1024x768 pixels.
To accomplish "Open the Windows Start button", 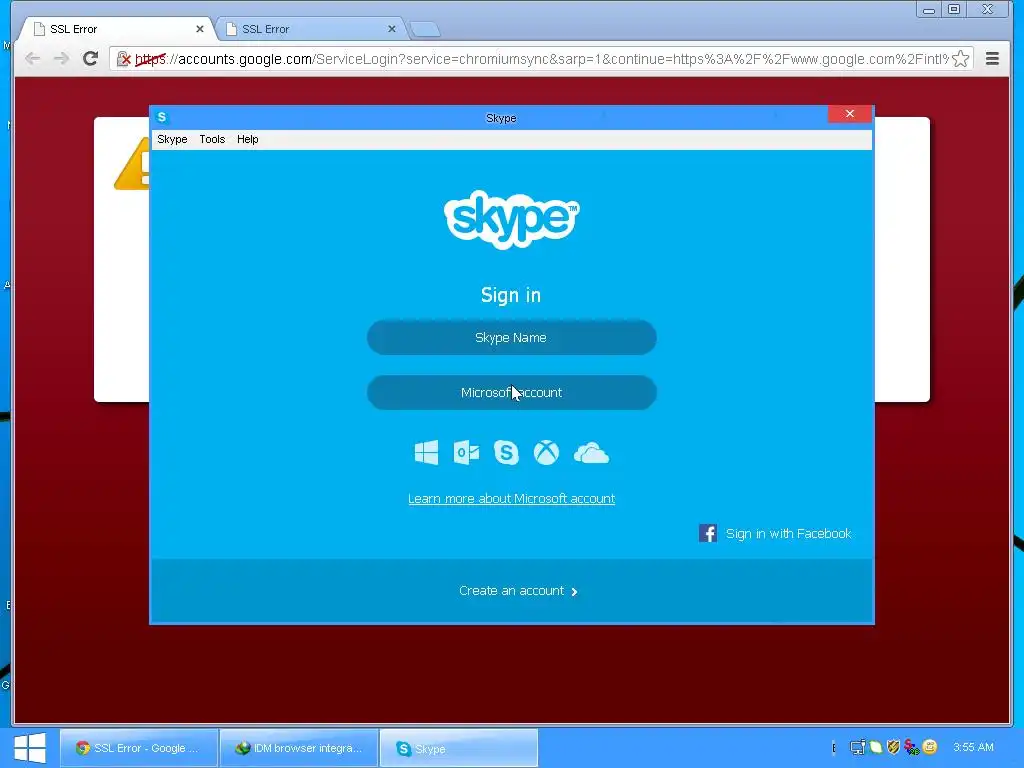I will [x=30, y=748].
